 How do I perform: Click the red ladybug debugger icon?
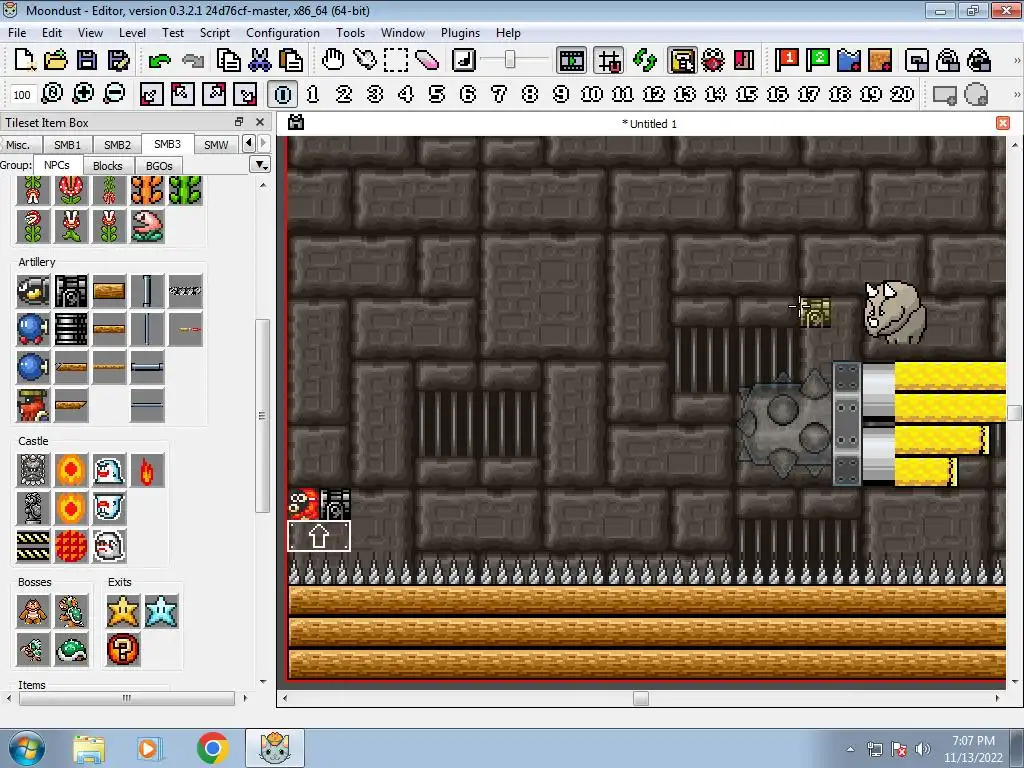[712, 60]
